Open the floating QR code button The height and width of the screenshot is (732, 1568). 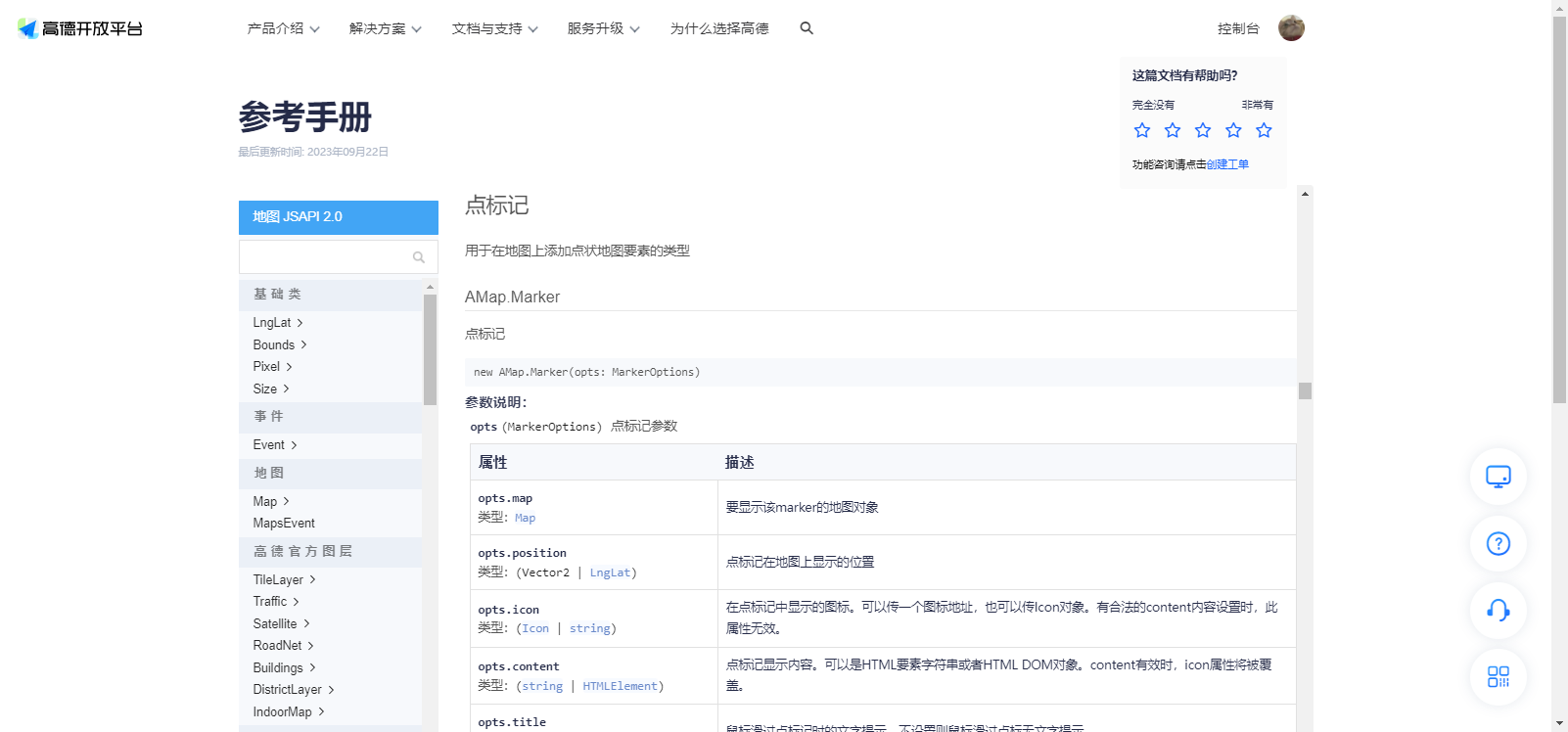click(1499, 676)
